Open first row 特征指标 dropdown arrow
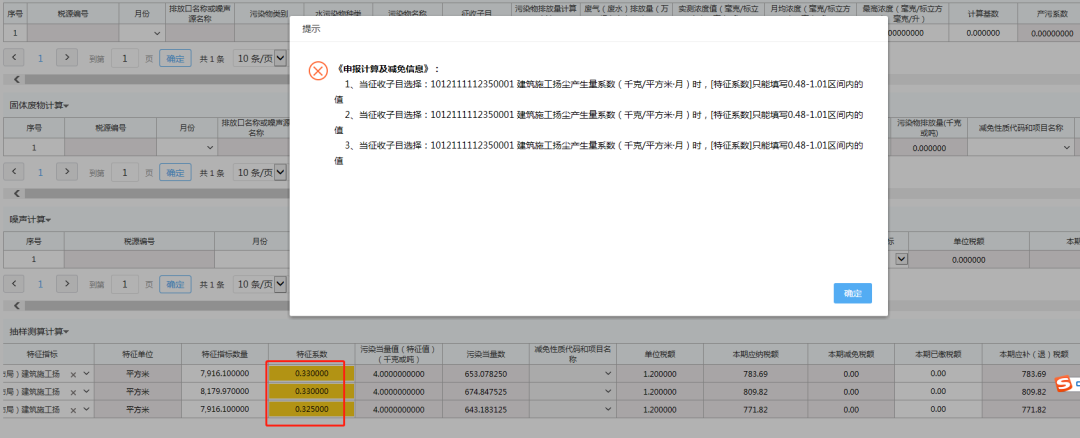Viewport: 1080px width, 438px height. point(86,374)
